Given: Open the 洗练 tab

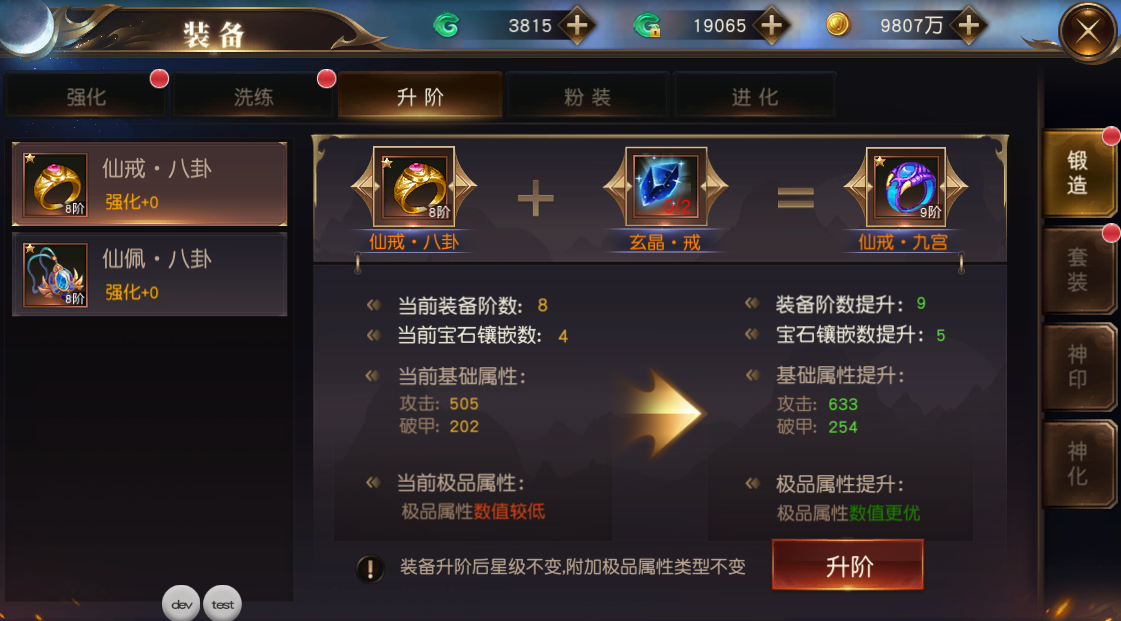Looking at the screenshot, I should pyautogui.click(x=253, y=96).
